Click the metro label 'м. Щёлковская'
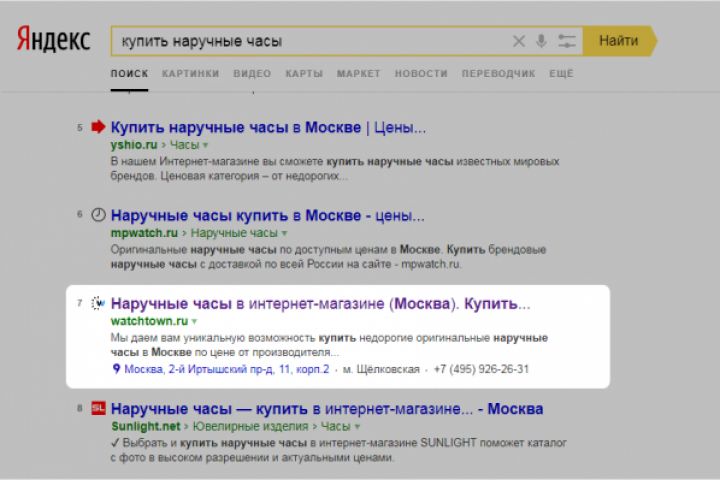Viewport: 720px width, 480px height. [381, 369]
